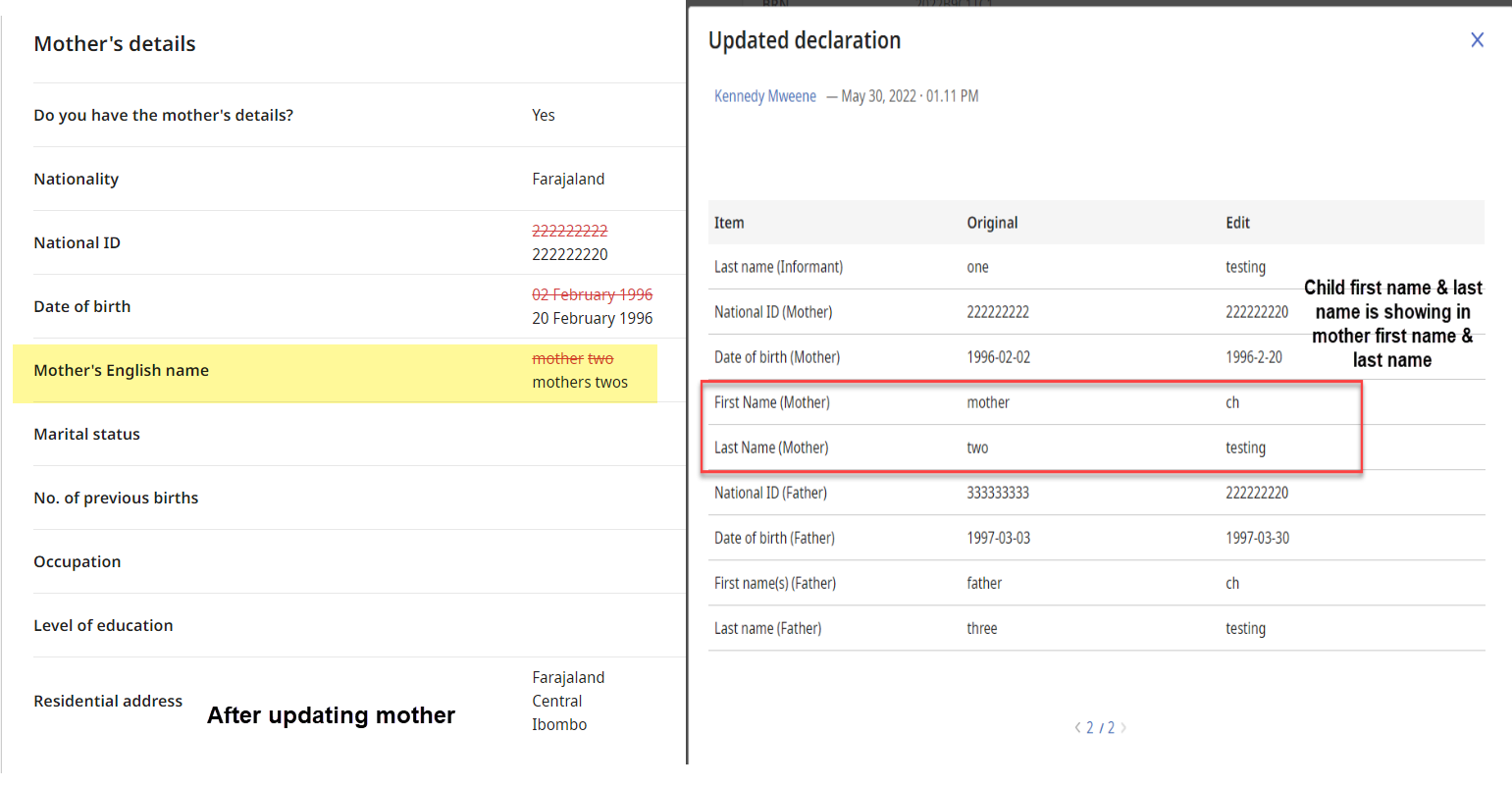Click the Mother's details section heading
Viewport: 1512px width, 788px height.
(x=115, y=43)
